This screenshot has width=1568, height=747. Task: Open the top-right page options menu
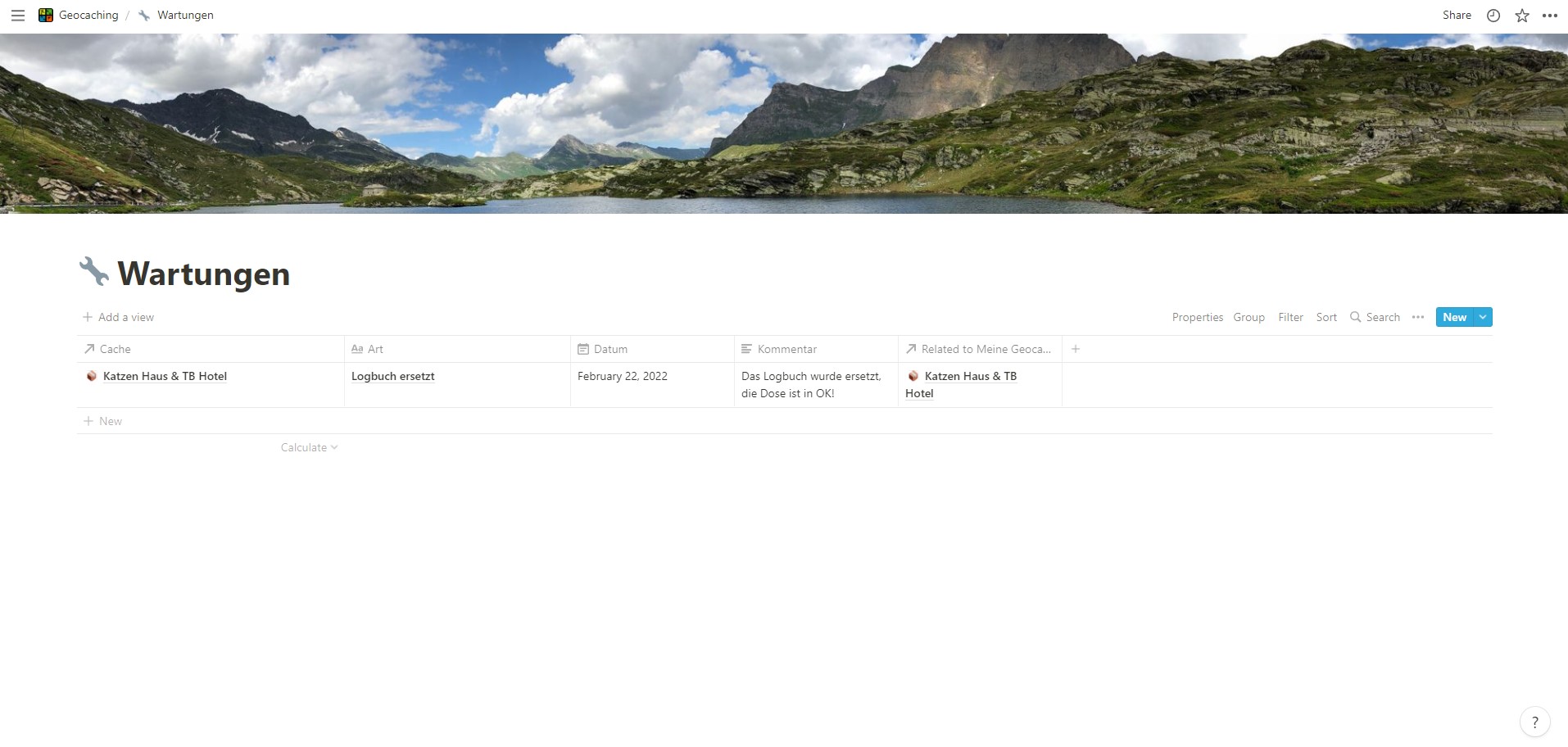point(1550,16)
